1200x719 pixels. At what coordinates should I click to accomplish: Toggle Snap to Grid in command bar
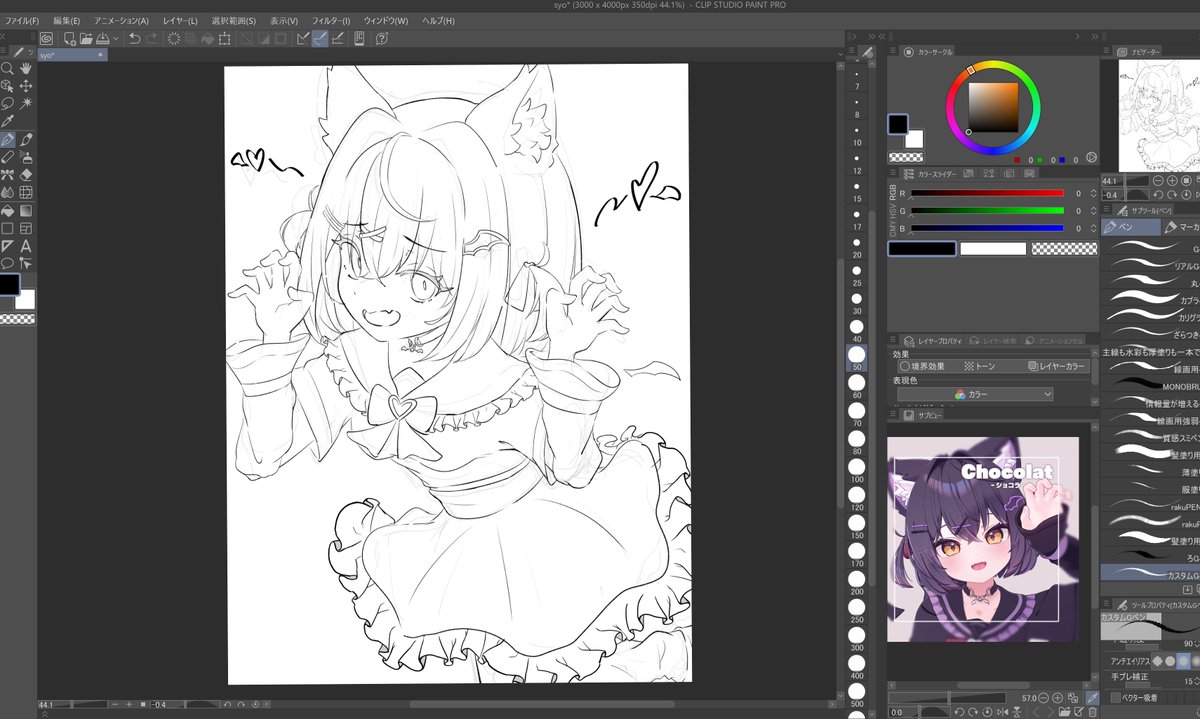337,38
